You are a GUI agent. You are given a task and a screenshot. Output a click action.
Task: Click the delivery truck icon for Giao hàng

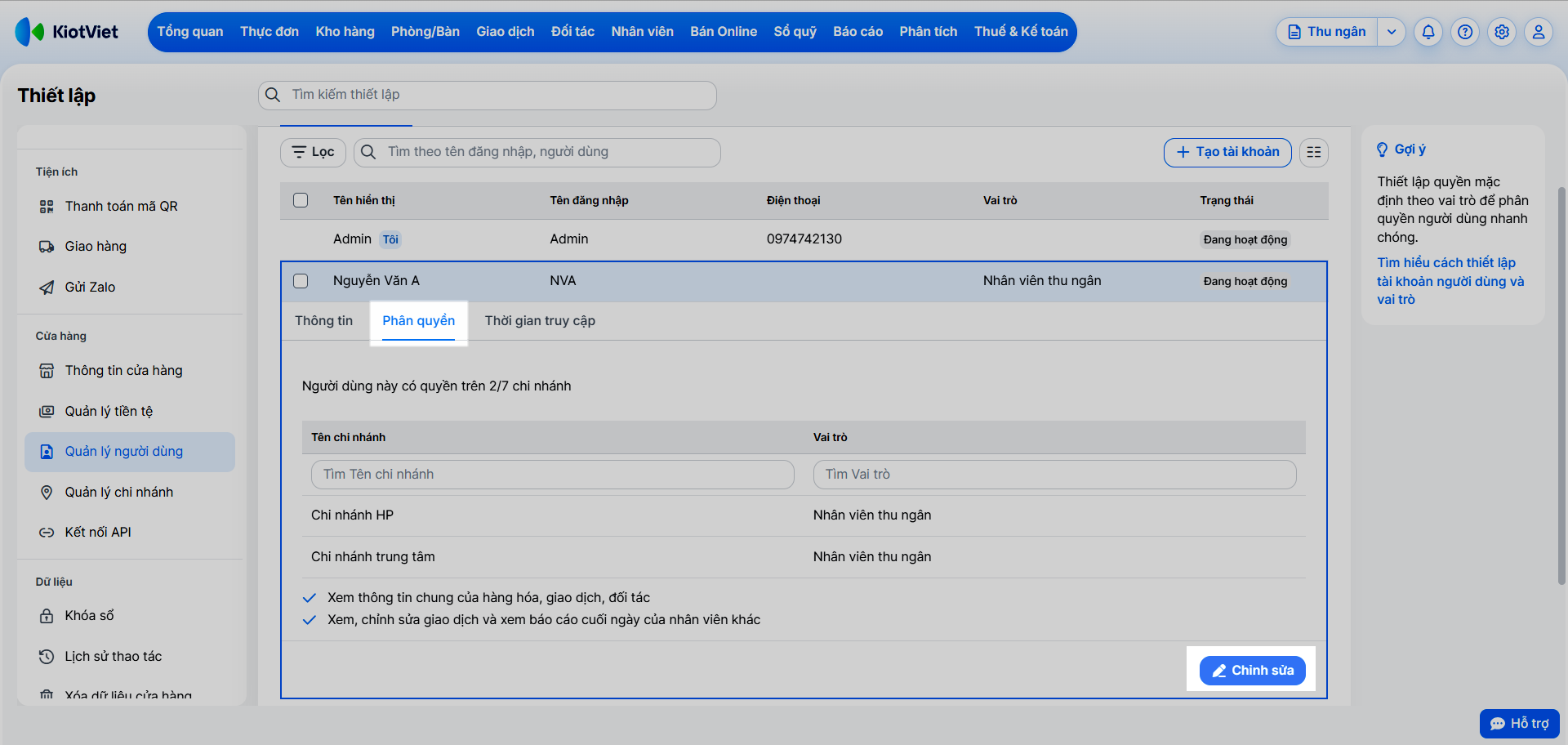coord(47,247)
